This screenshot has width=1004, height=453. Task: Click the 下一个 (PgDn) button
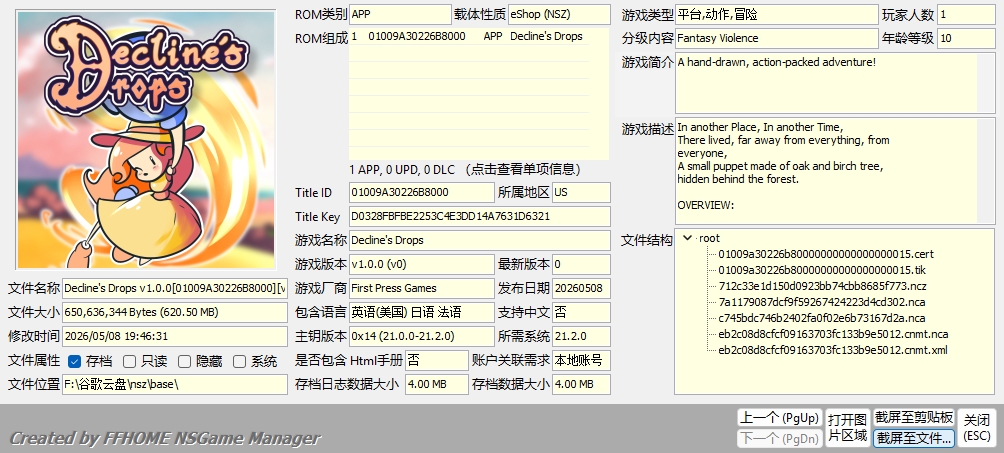click(x=779, y=438)
